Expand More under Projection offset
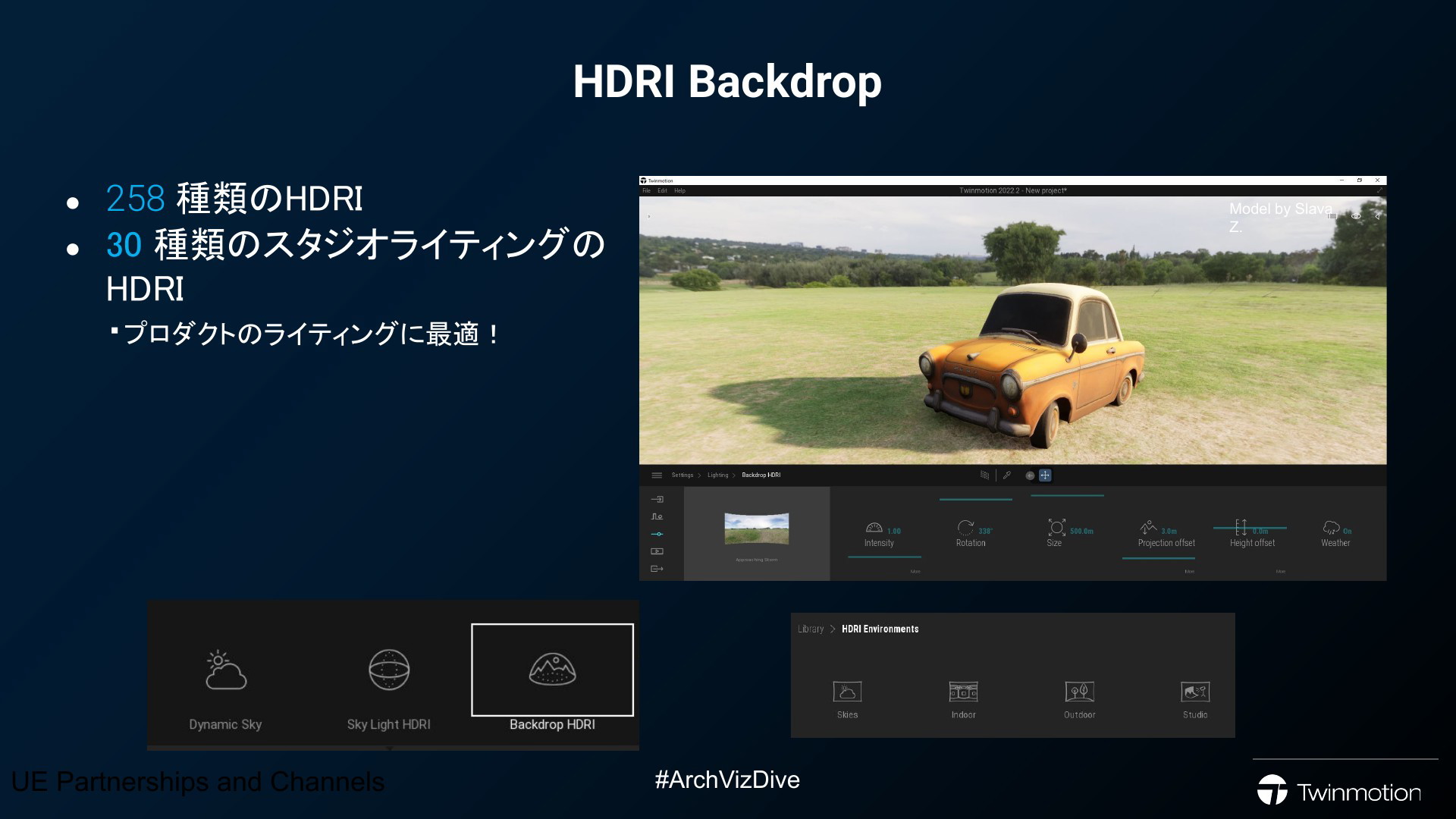Viewport: 1456px width, 819px height. (1189, 572)
